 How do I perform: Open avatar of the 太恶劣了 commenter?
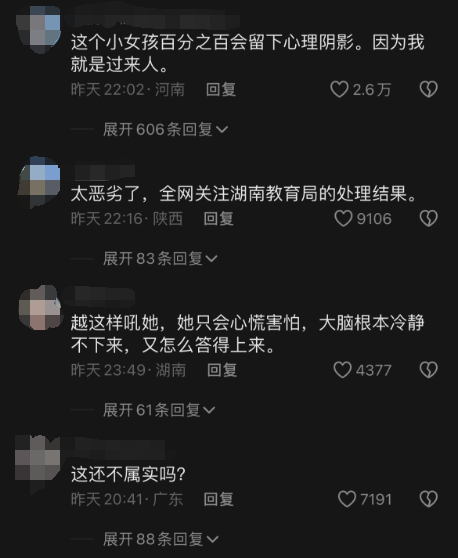tap(38, 182)
